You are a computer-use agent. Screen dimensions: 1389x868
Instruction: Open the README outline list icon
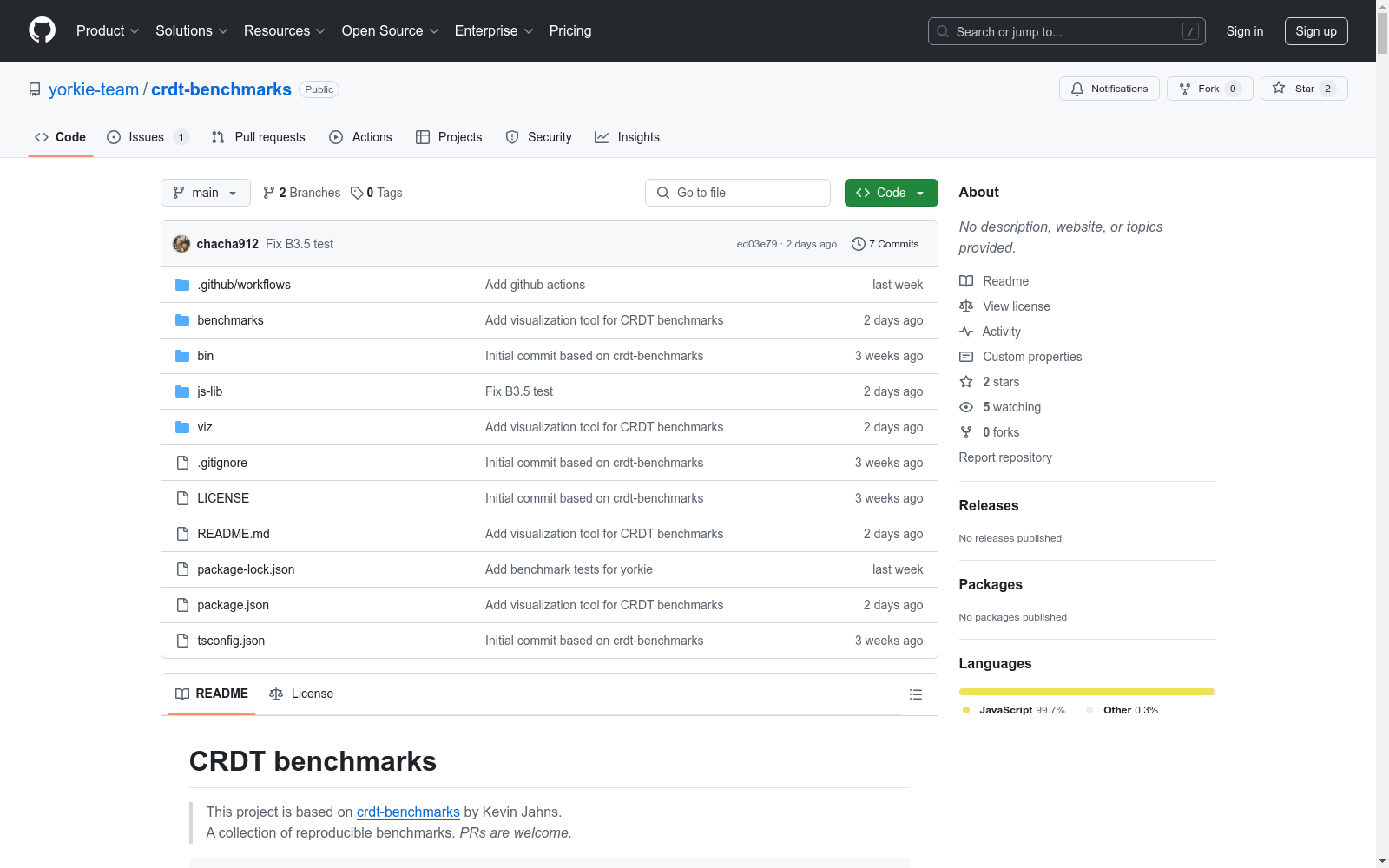coord(915,694)
